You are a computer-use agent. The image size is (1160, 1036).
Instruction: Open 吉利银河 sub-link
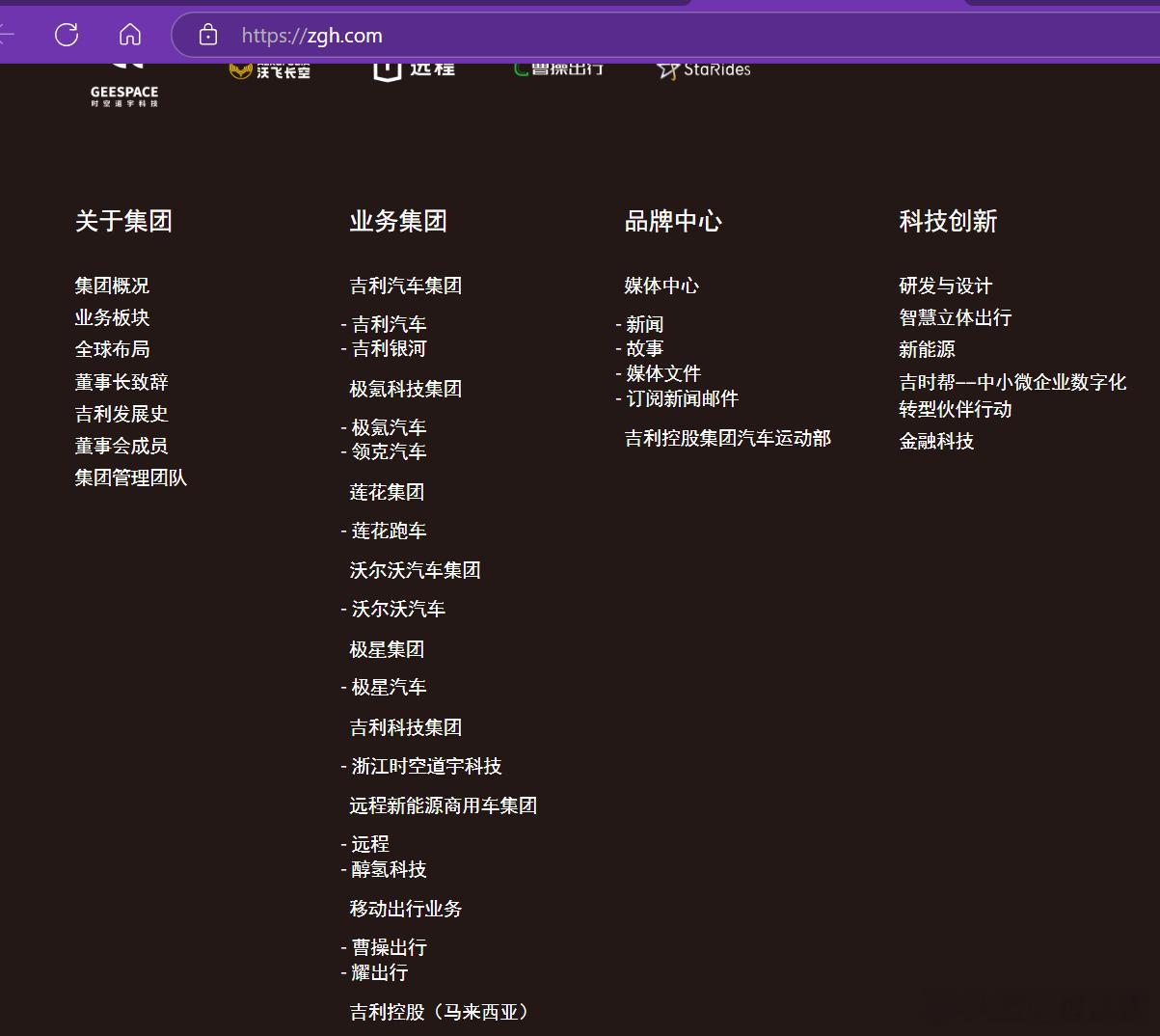click(x=389, y=348)
